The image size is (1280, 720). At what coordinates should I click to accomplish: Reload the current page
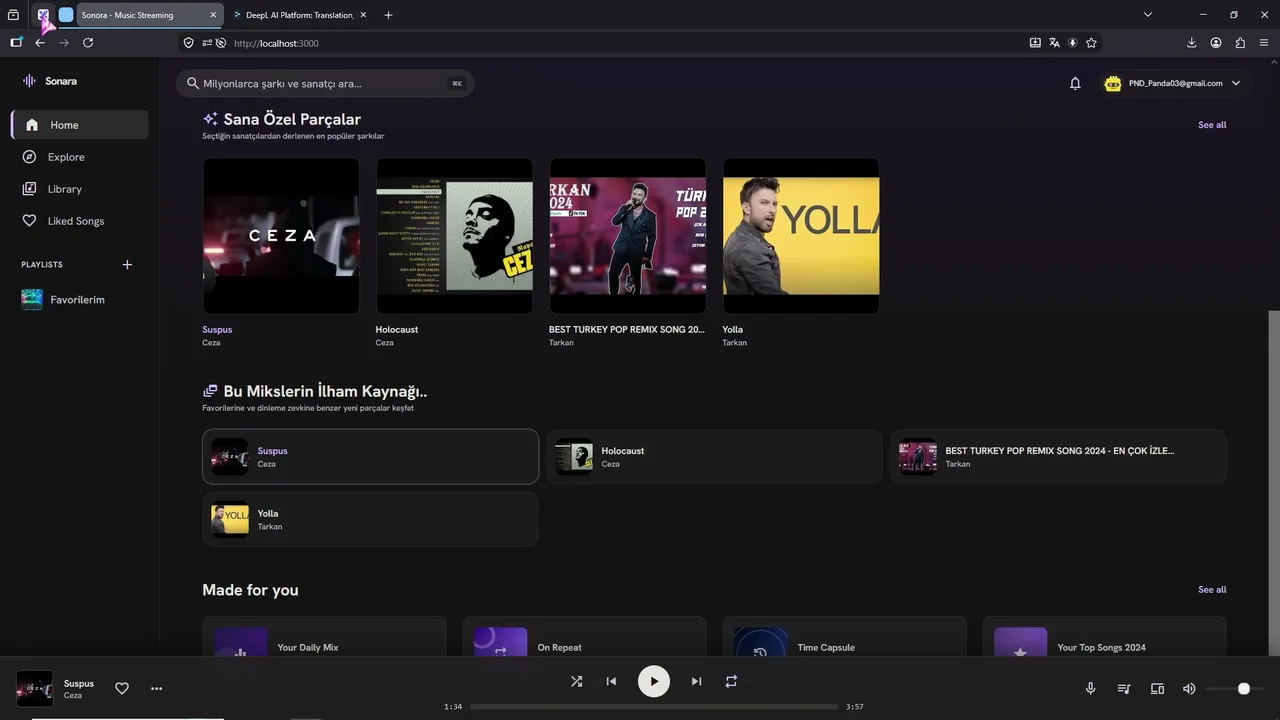click(88, 43)
